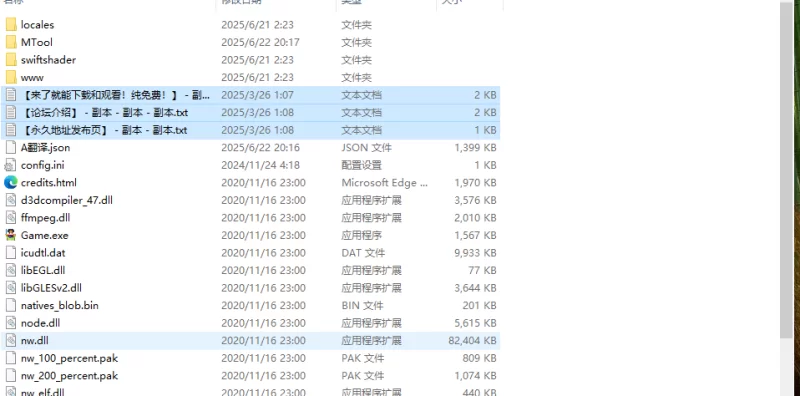Click A翻译.json date 2025/6/22 20:16
The image size is (800, 396).
260,147
